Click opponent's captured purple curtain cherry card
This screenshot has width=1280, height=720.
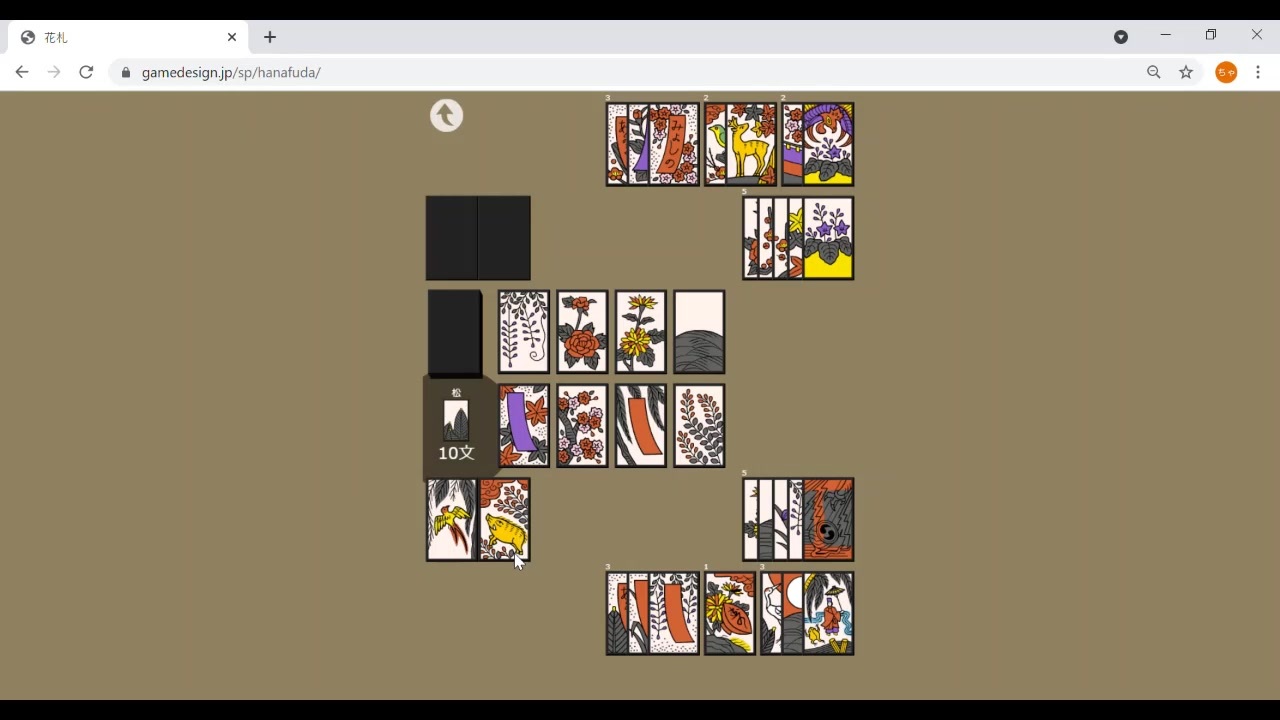point(792,144)
